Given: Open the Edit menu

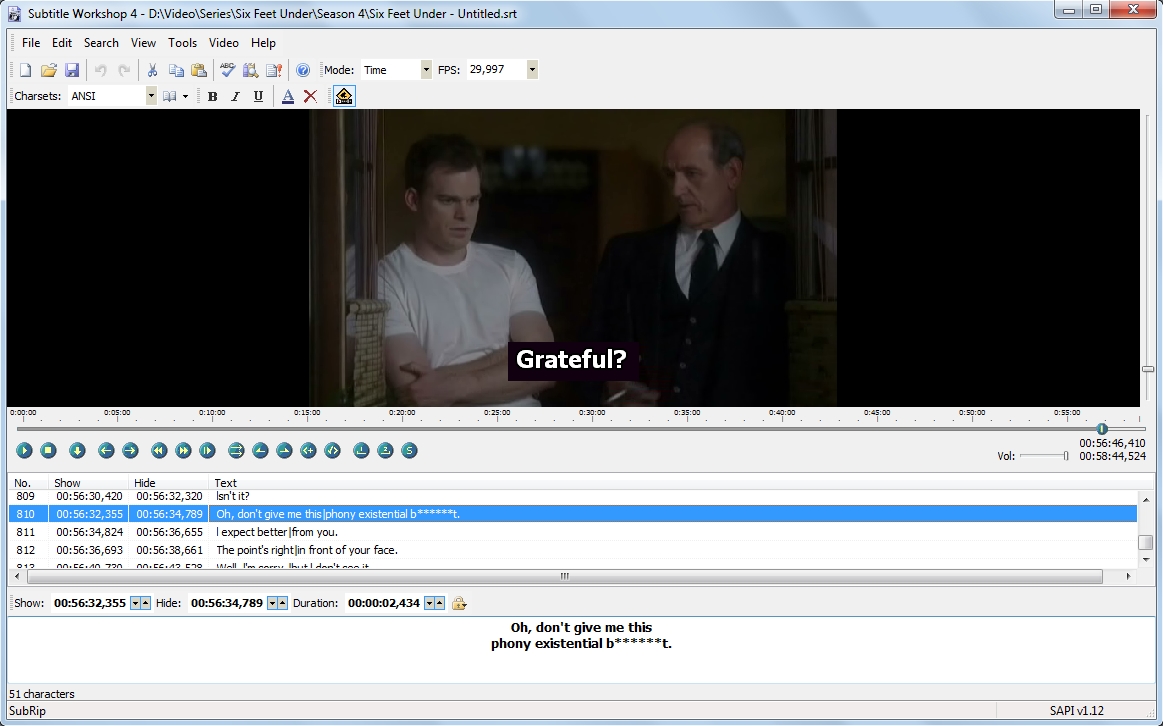Looking at the screenshot, I should (x=62, y=43).
